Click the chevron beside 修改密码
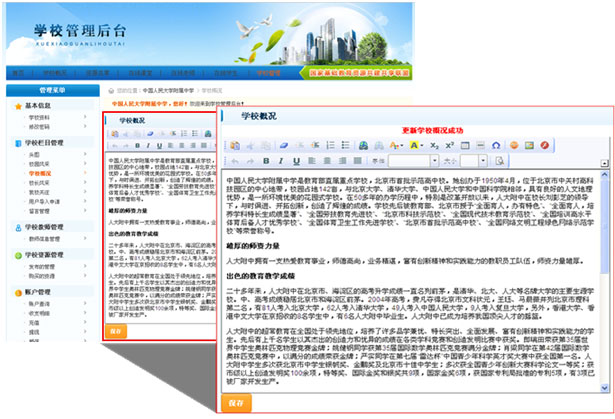The image size is (615, 419). coord(85,126)
